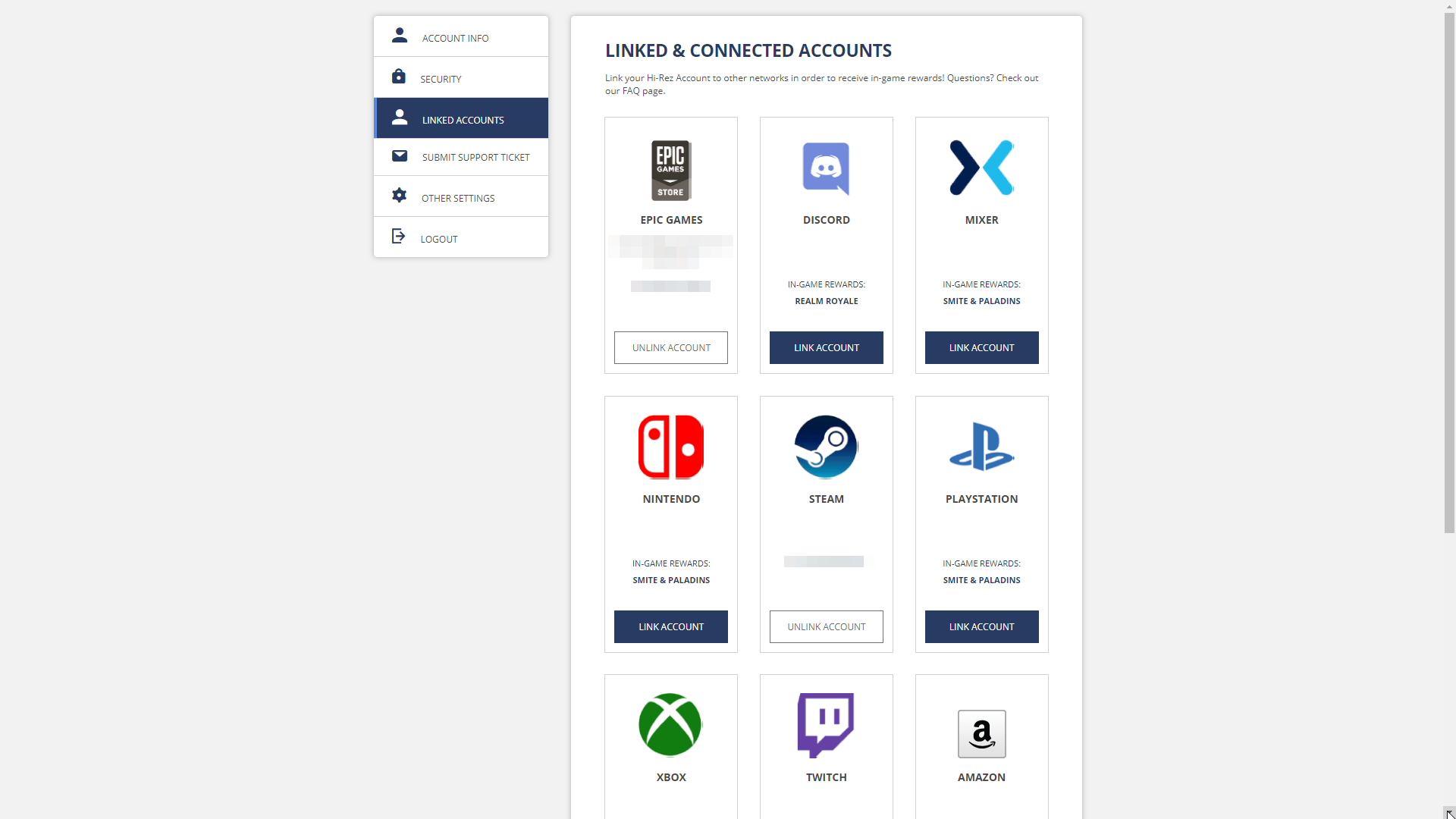Click Realm Royale reward text under Discord
This screenshot has width=1456, height=819.
pos(827,301)
